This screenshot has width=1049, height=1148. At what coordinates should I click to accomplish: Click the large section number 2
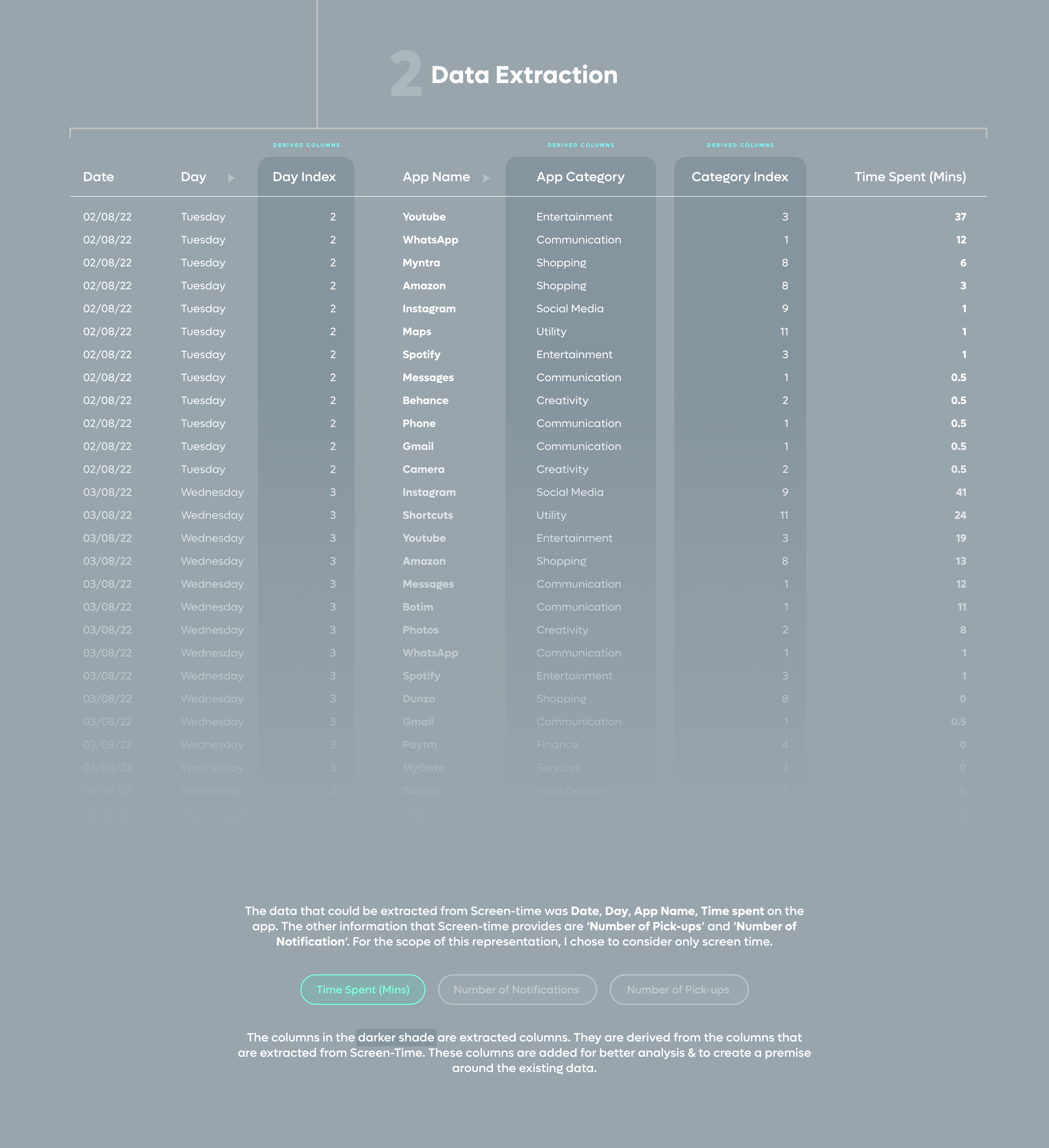click(x=406, y=74)
